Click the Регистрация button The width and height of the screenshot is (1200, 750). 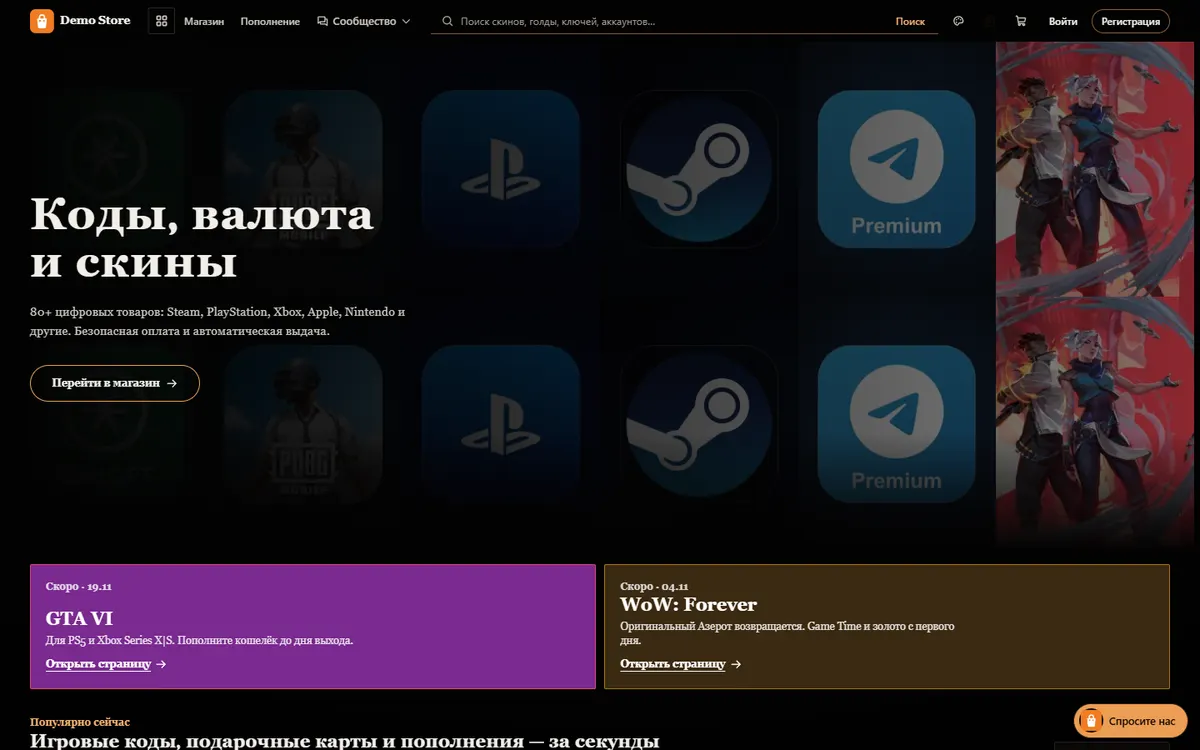[x=1130, y=21]
